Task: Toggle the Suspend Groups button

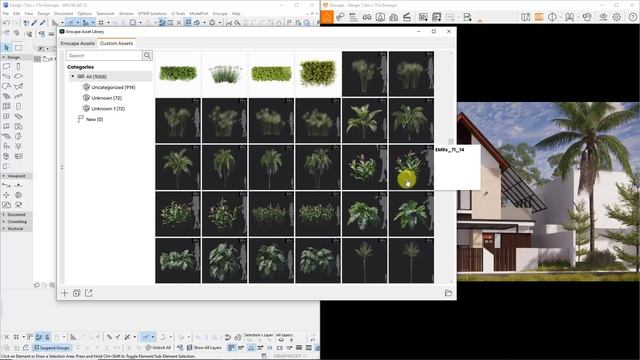Action: [52, 348]
